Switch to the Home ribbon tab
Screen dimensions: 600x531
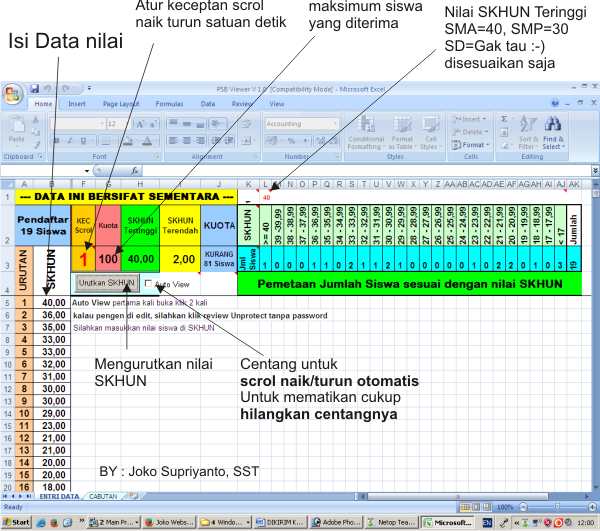point(43,104)
